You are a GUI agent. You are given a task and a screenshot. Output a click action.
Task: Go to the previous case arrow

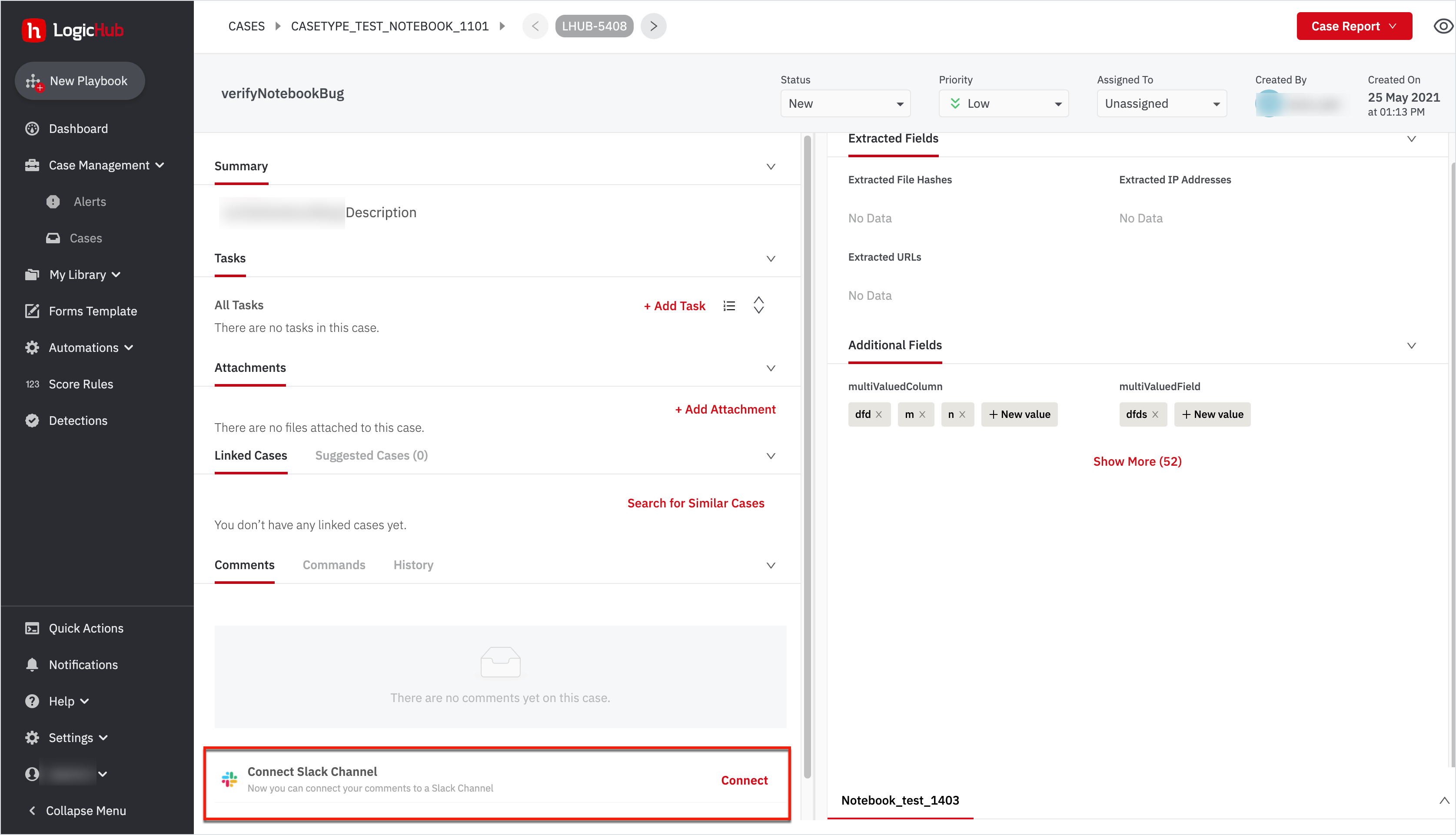(x=535, y=27)
